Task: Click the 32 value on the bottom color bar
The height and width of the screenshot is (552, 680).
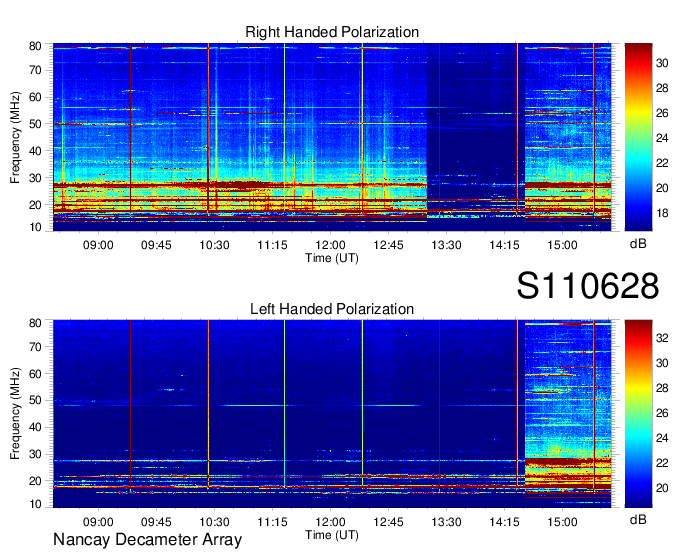Action: point(662,338)
